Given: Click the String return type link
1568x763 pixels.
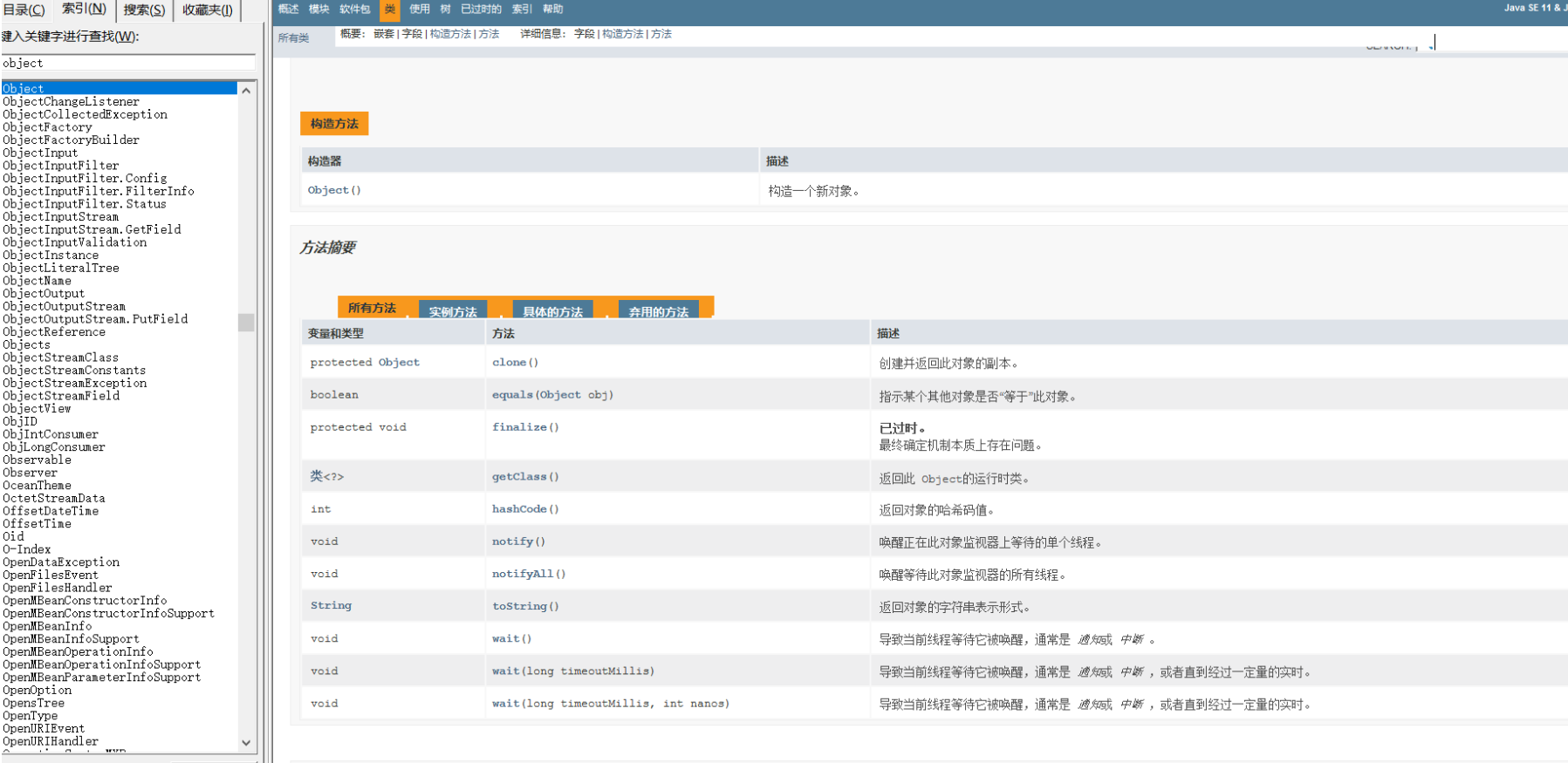Looking at the screenshot, I should point(331,605).
